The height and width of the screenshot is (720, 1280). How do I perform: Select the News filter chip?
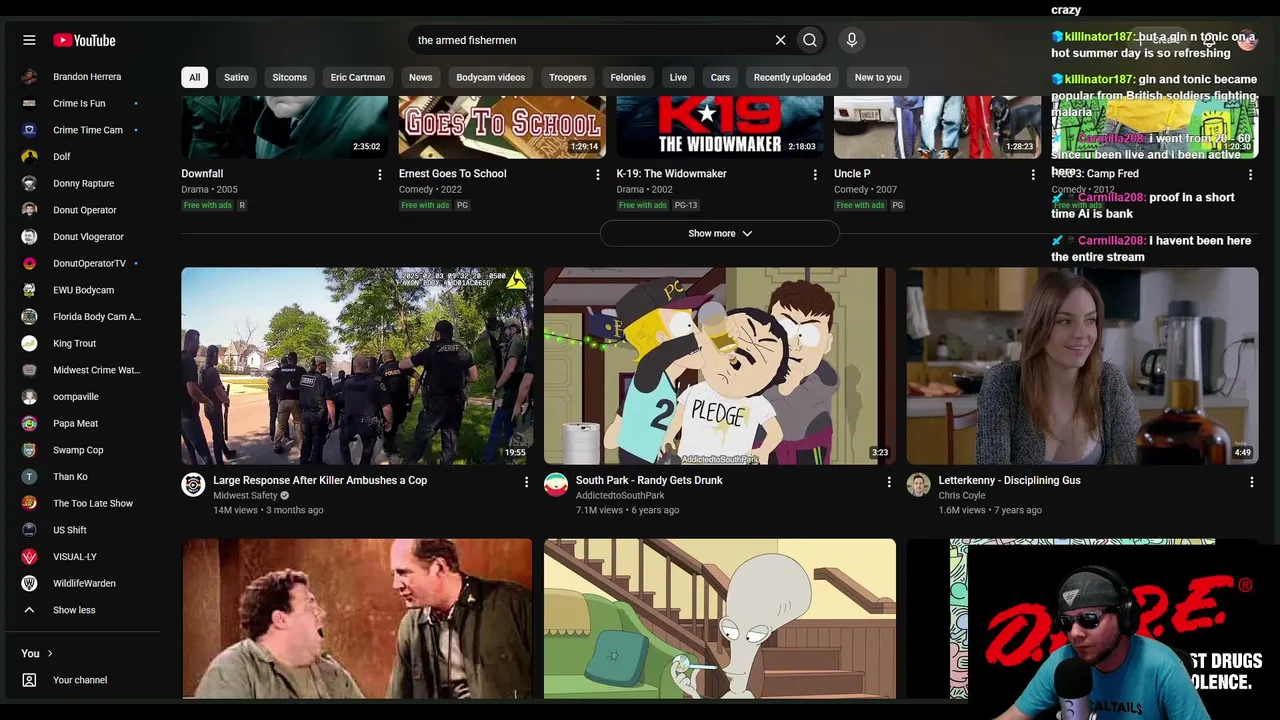[421, 77]
